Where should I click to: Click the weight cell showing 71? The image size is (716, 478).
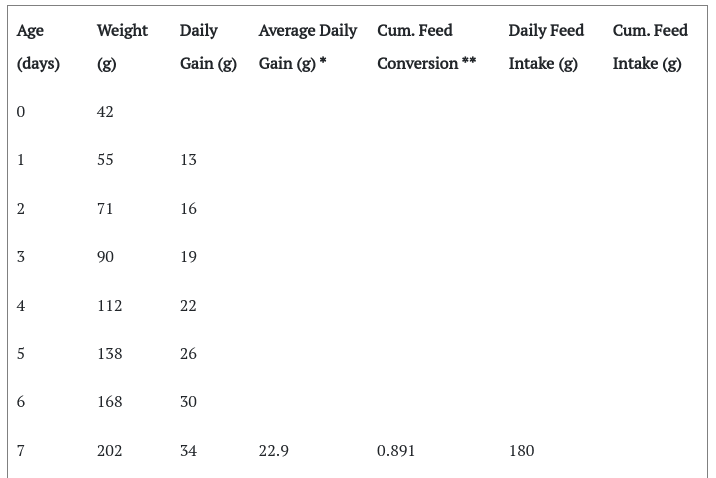[x=105, y=209]
